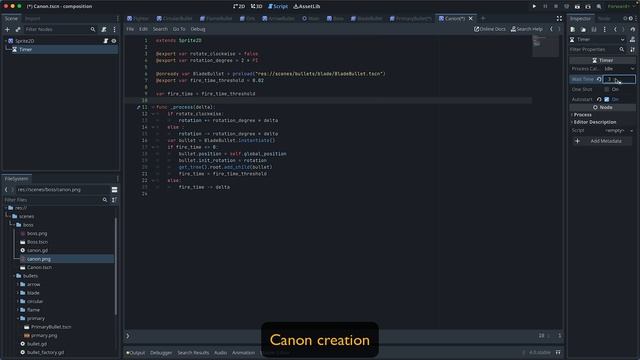Toggle distraction-free mode icon
The width and height of the screenshot is (640, 360).
point(559,18)
